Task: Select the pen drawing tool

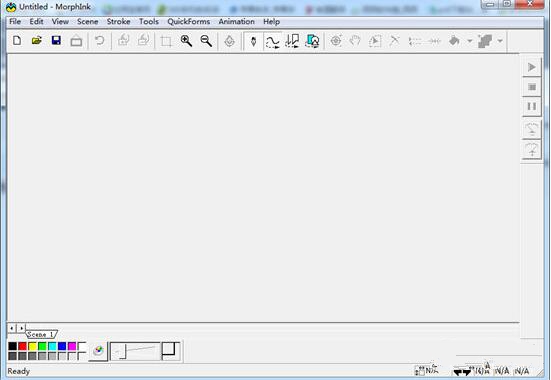Action: click(253, 41)
